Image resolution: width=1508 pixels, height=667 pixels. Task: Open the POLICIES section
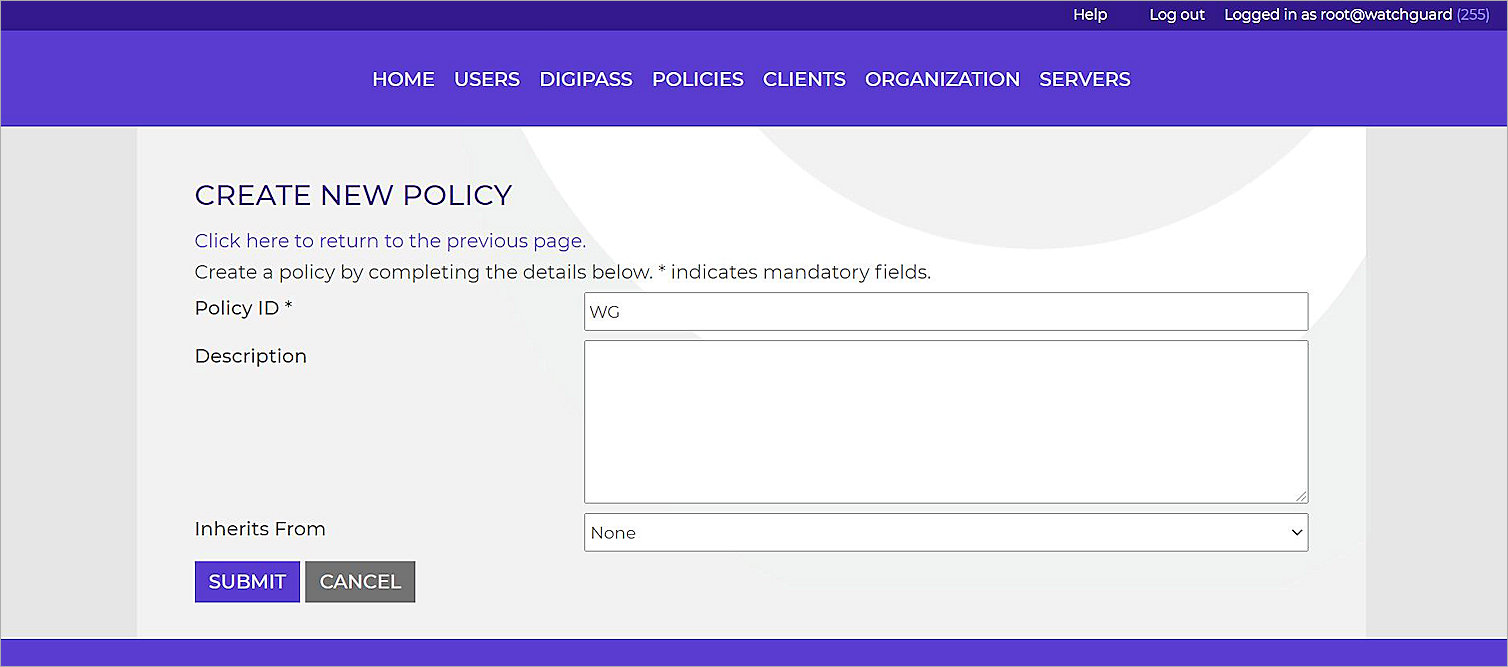click(697, 79)
